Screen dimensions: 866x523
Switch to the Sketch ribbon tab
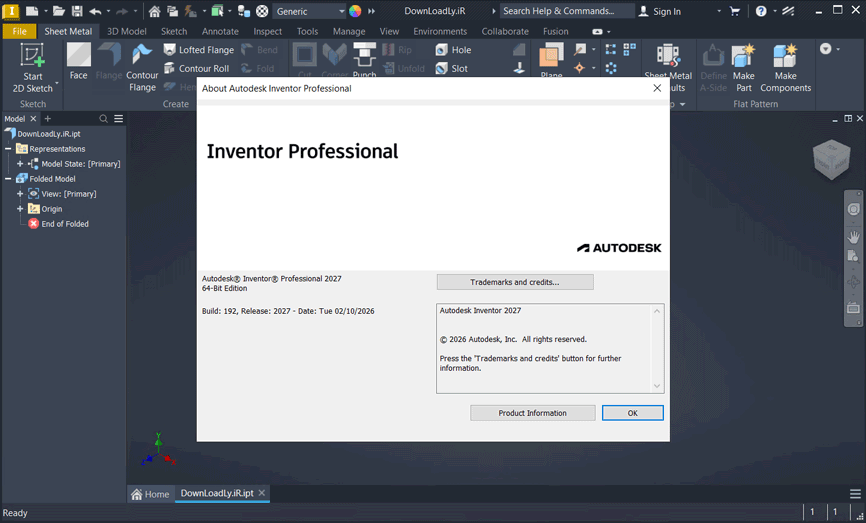click(174, 31)
